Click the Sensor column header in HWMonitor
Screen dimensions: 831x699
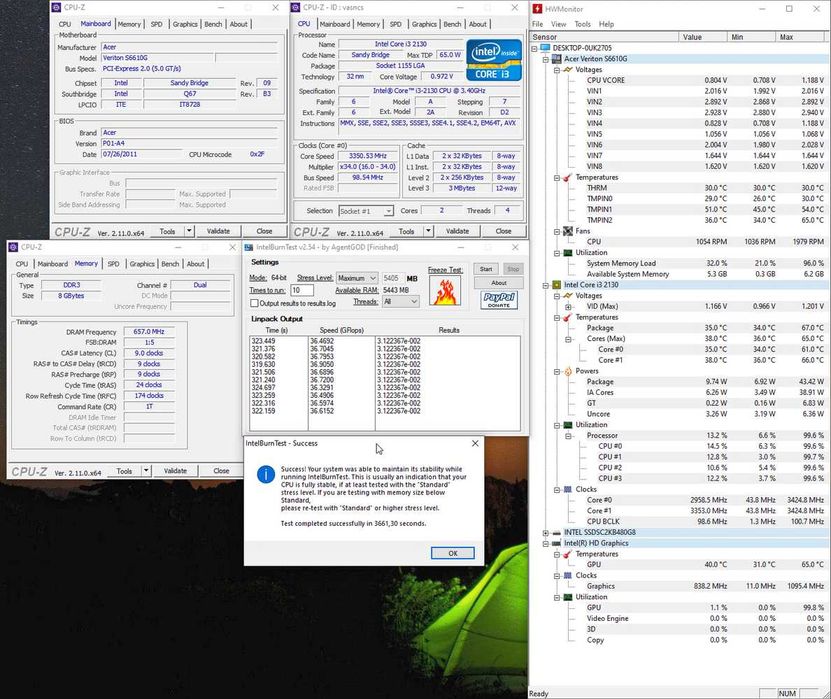point(604,37)
